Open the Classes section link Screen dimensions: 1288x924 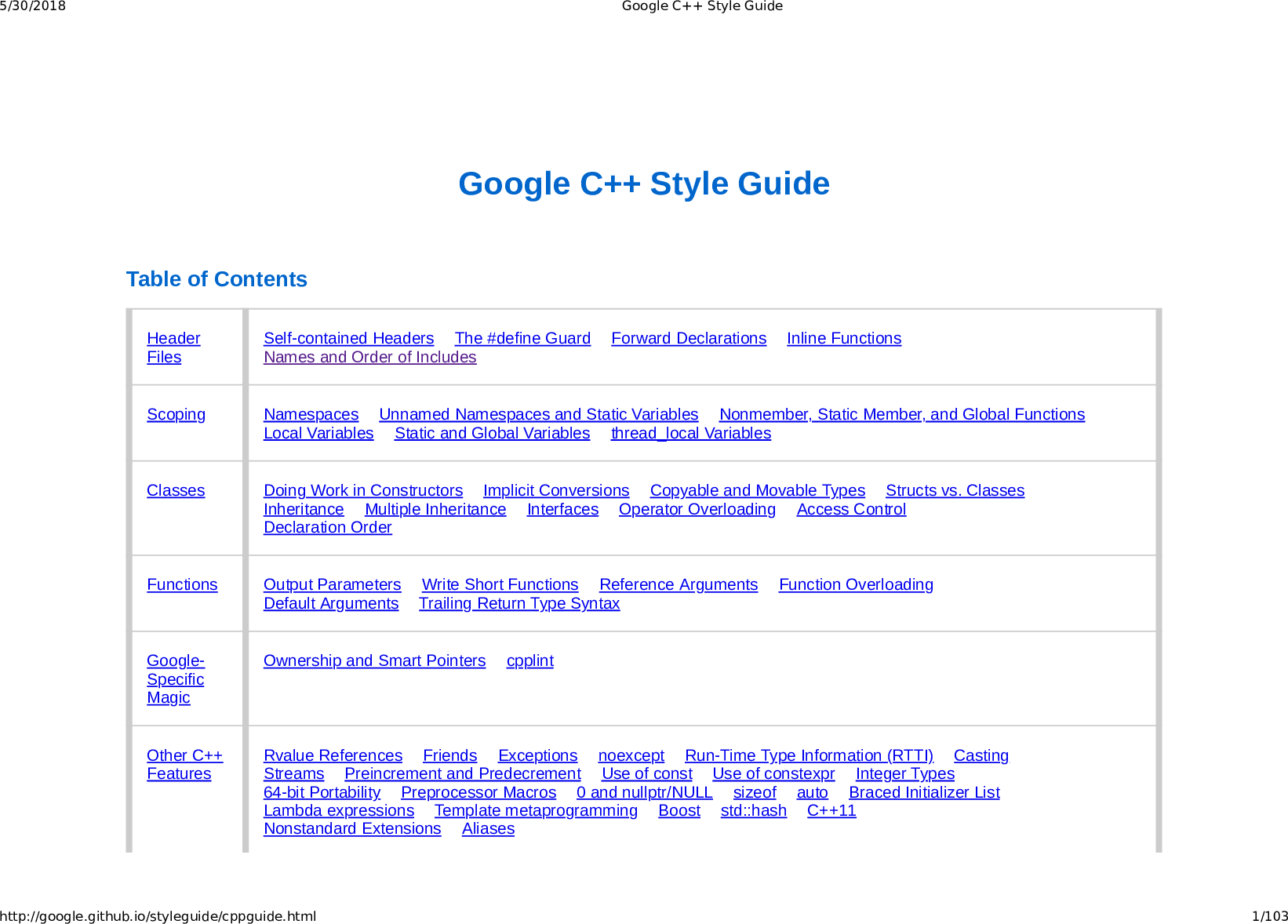coord(176,490)
